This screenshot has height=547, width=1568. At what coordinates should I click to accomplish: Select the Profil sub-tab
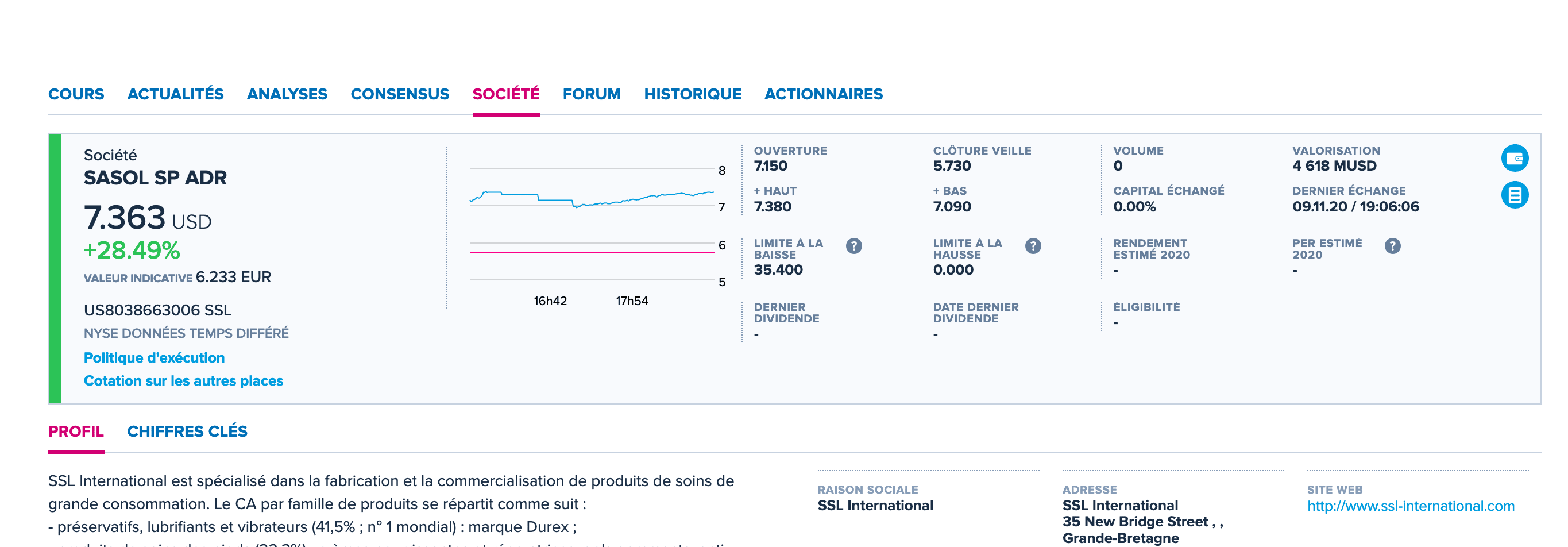tap(76, 432)
